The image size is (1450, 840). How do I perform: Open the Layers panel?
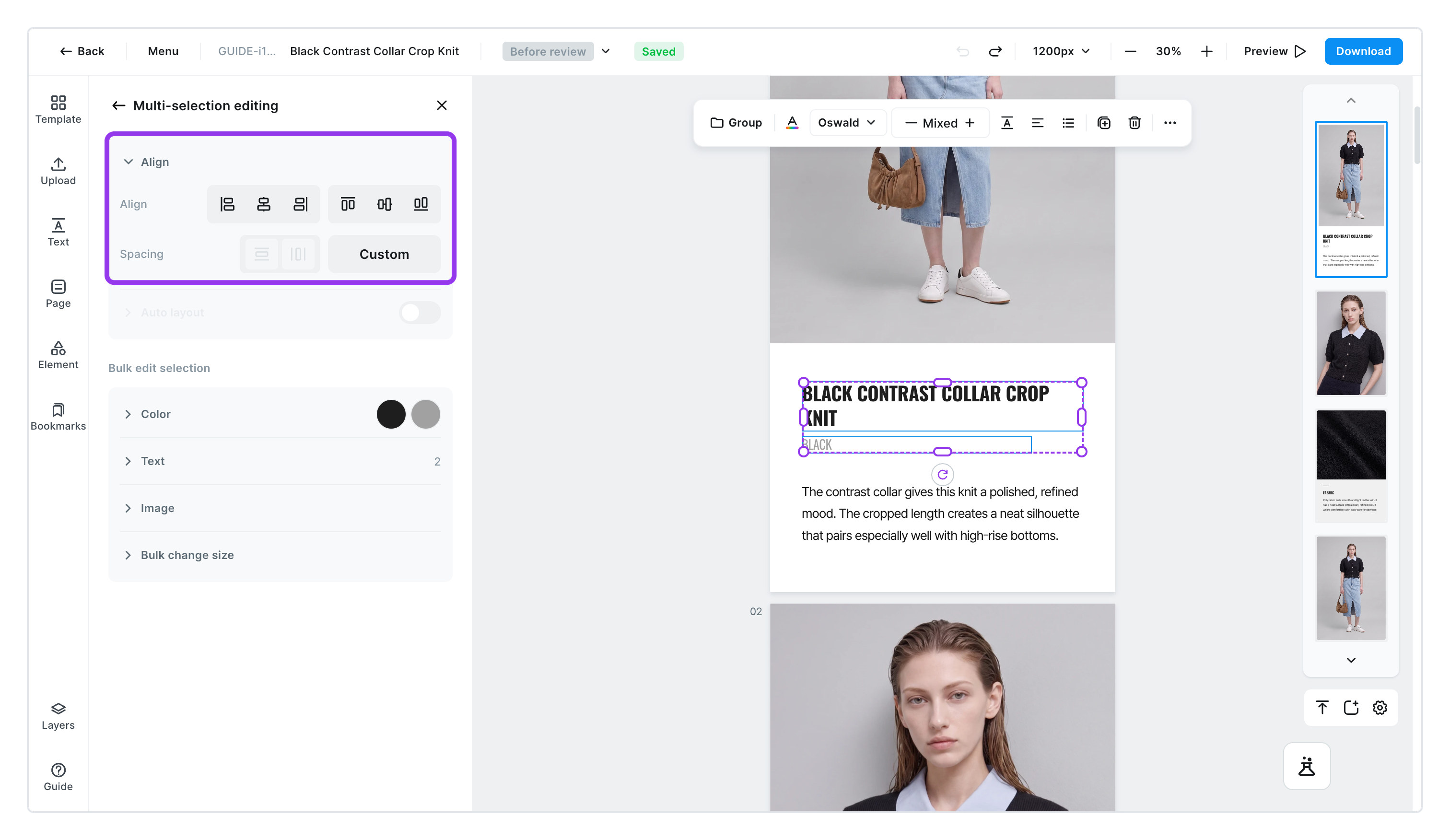pos(58,716)
